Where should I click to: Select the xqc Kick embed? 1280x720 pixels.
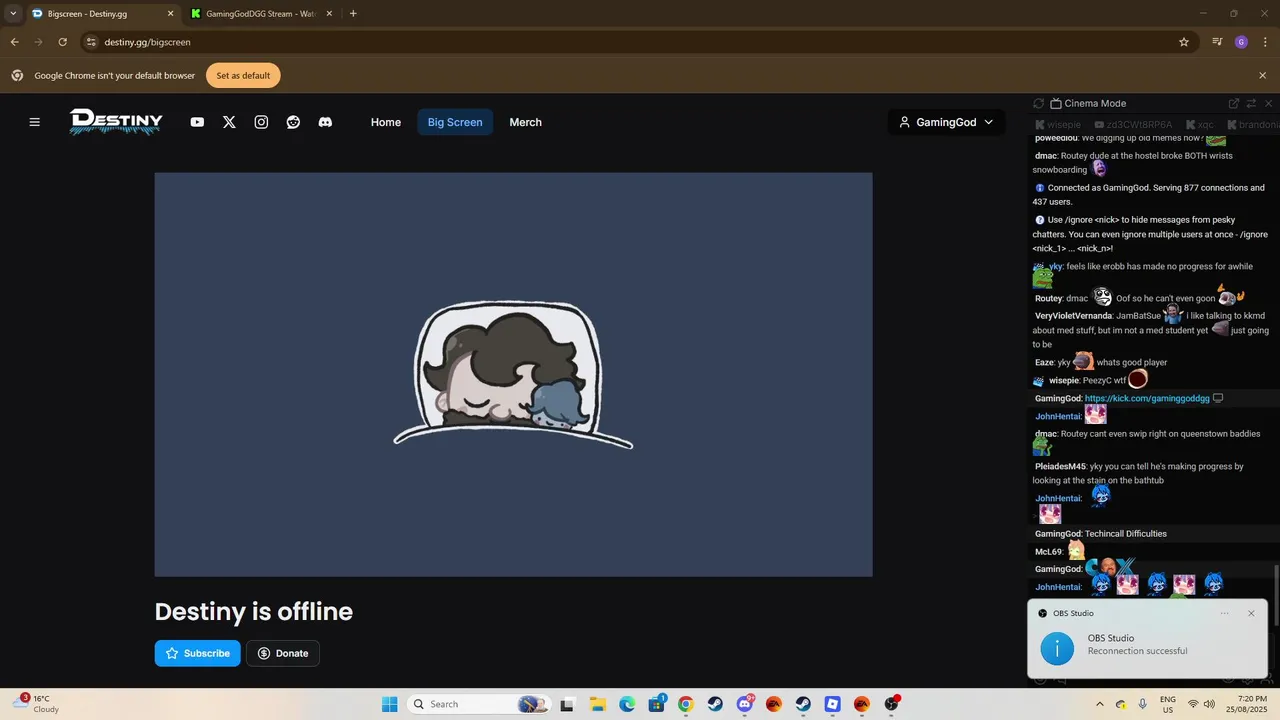[1199, 125]
